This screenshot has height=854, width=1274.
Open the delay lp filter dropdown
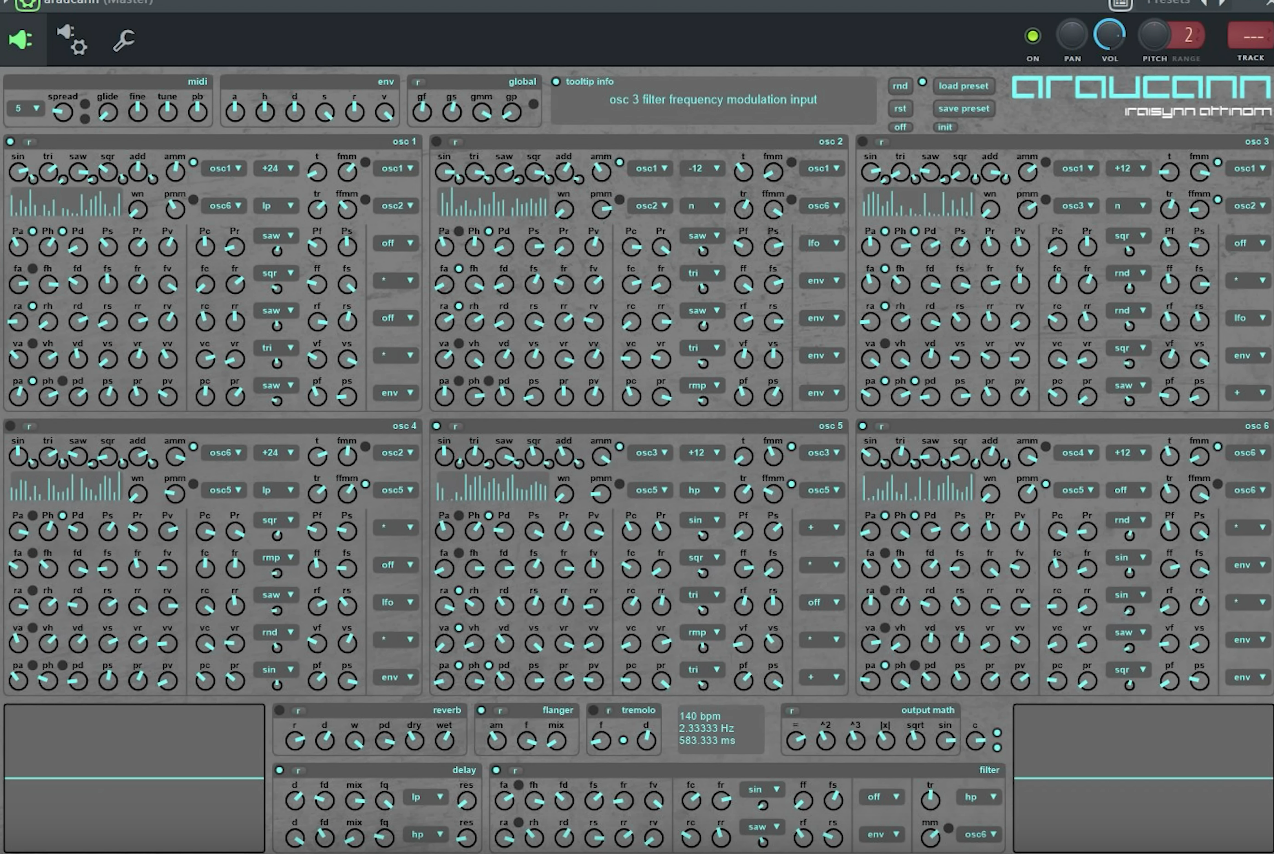pyautogui.click(x=424, y=798)
